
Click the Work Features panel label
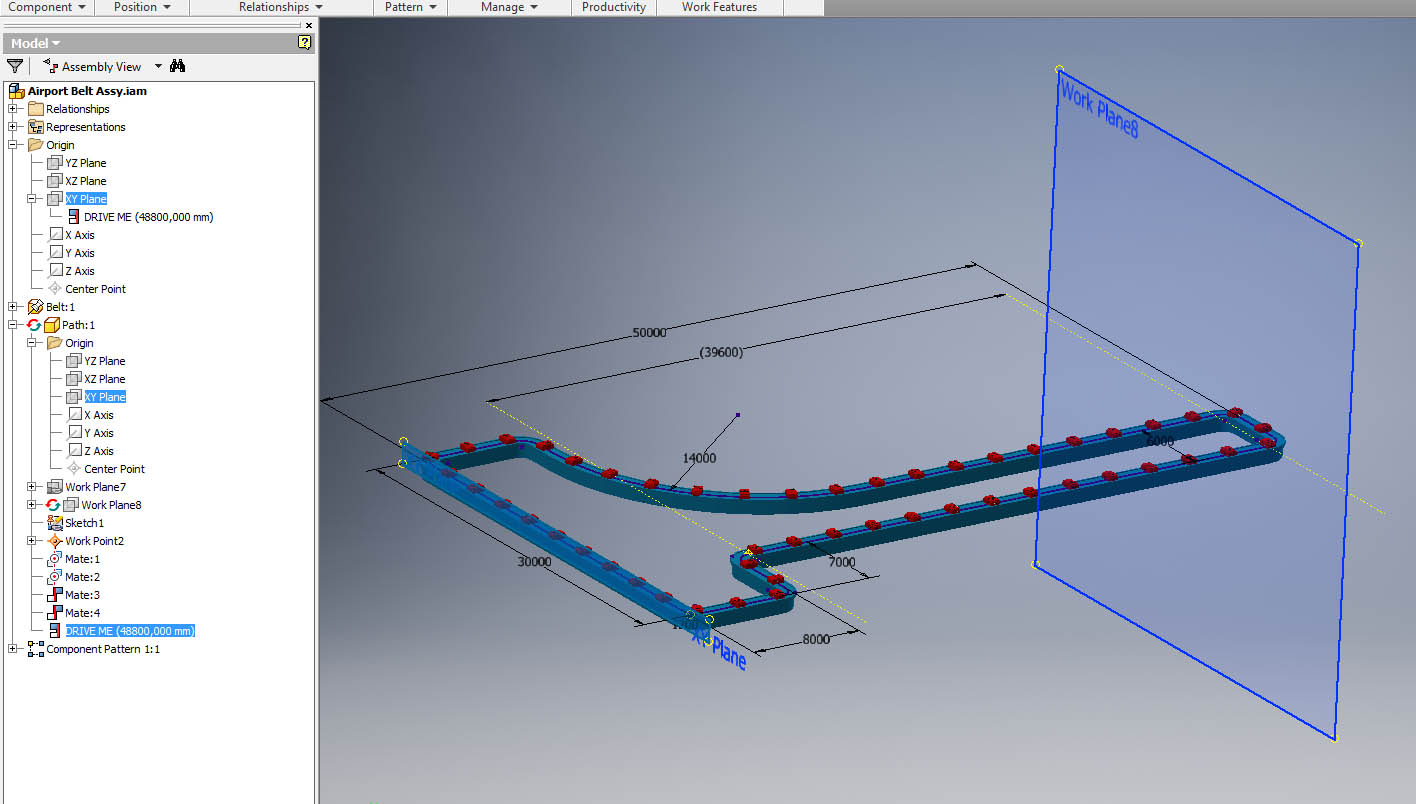coord(719,7)
